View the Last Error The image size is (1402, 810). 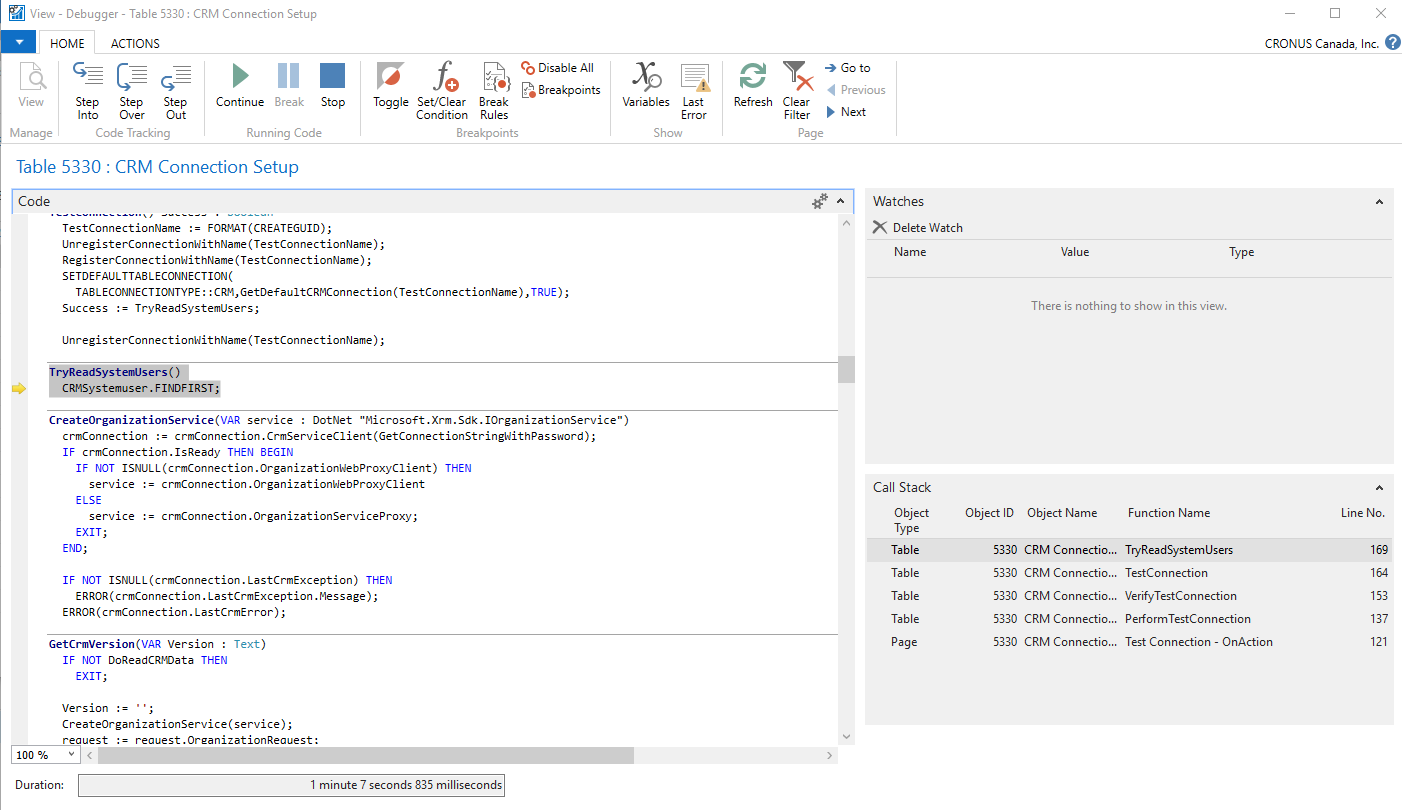[694, 90]
